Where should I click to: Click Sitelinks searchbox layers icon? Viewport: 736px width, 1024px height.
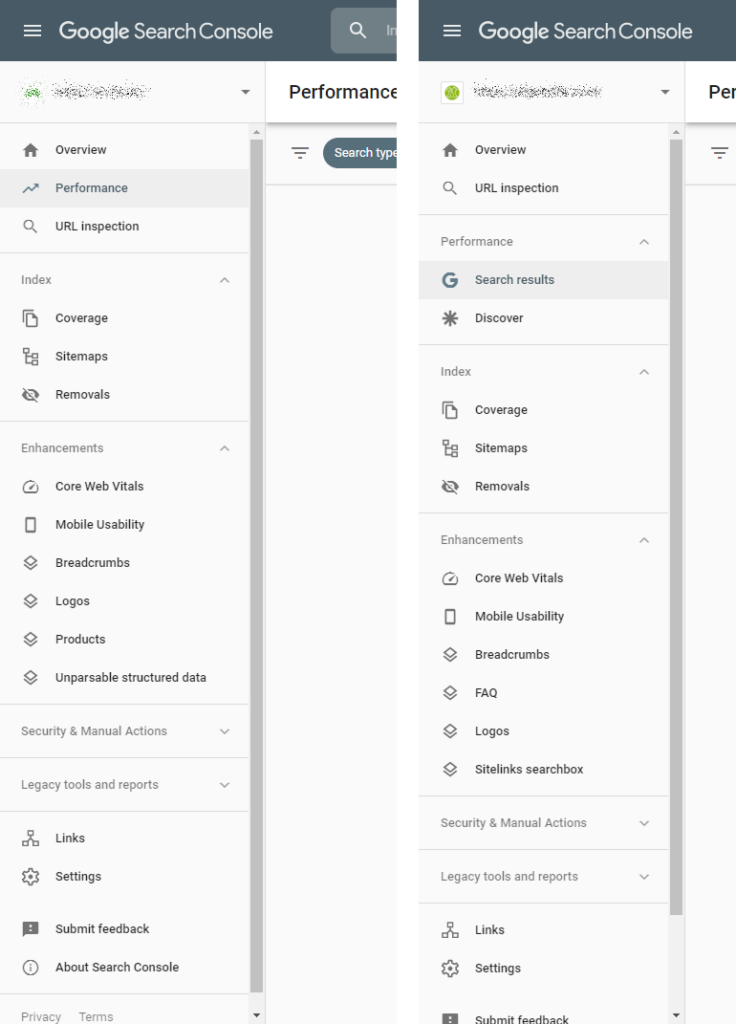point(450,769)
